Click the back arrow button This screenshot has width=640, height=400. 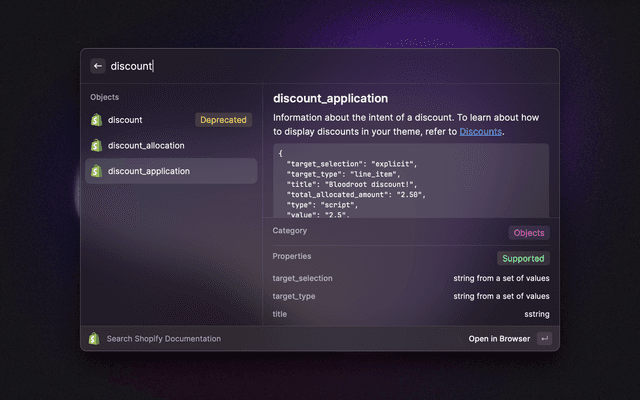pyautogui.click(x=98, y=66)
